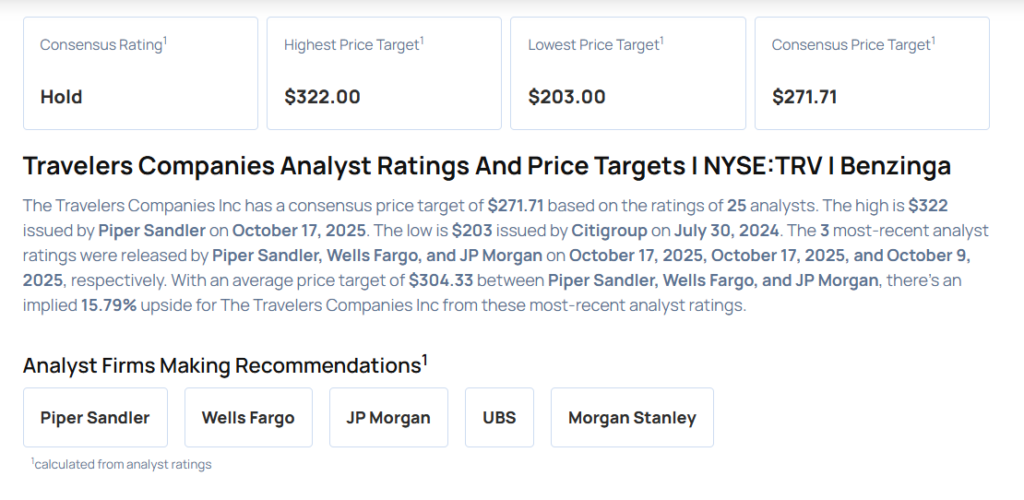1024x500 pixels.
Task: Click the Hold rating value text
Action: [x=61, y=97]
